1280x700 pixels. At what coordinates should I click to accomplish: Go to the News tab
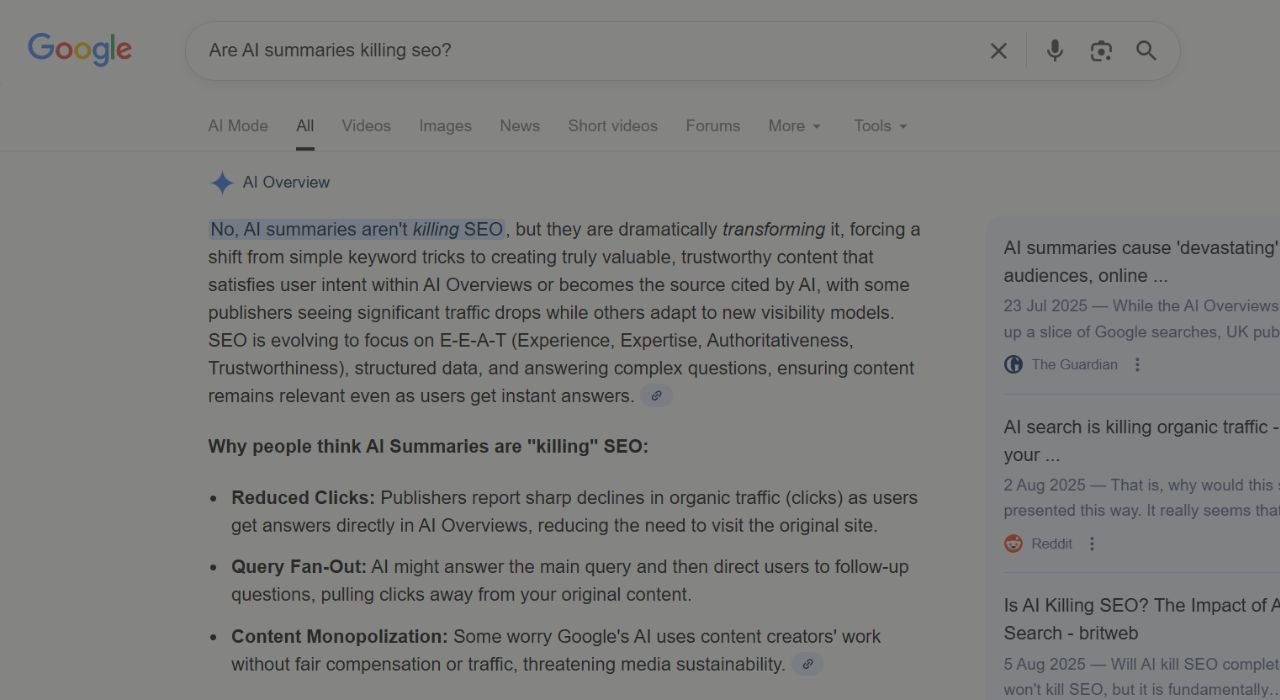click(x=519, y=126)
